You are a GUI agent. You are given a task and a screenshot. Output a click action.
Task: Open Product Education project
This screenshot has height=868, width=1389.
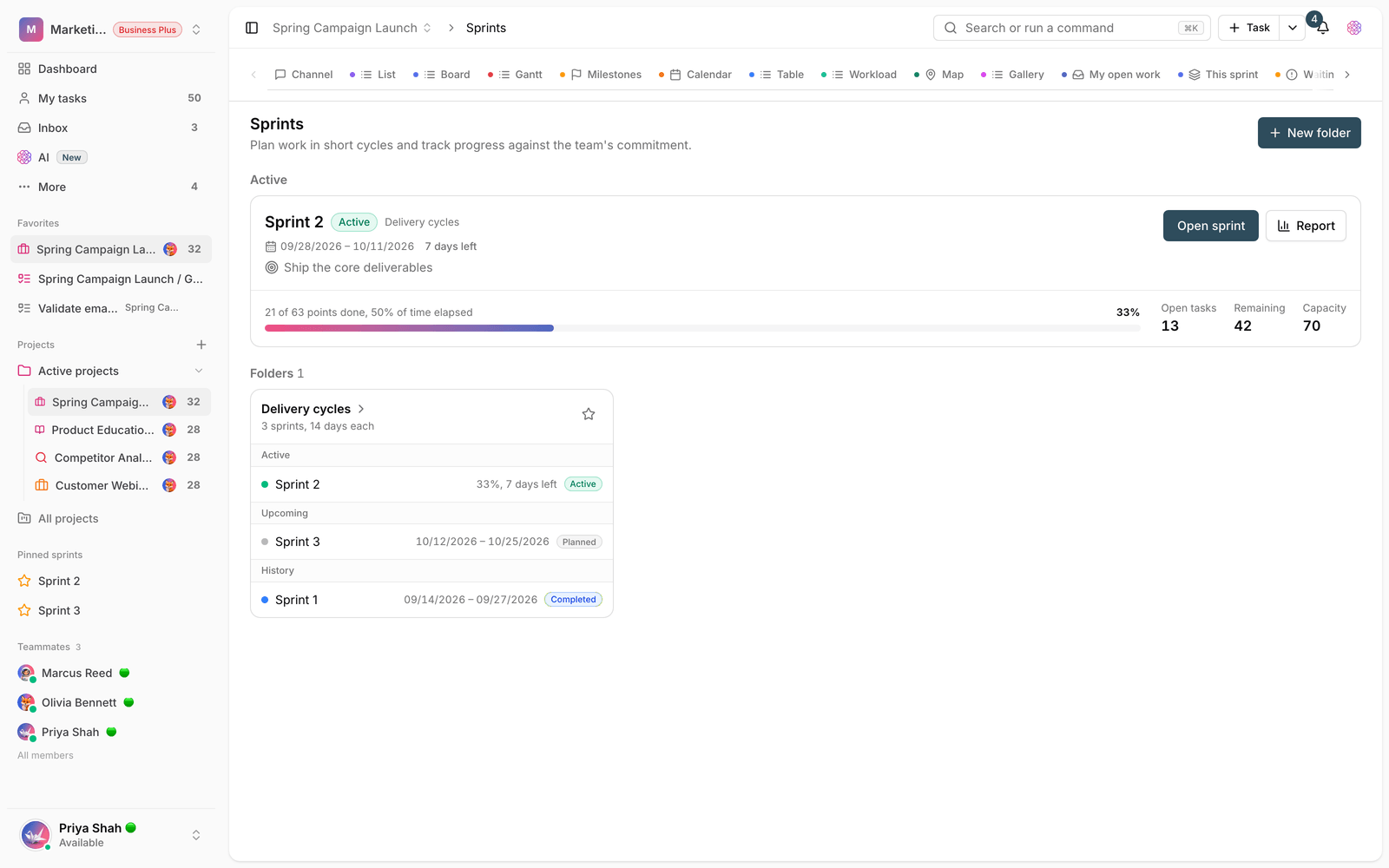point(119,430)
